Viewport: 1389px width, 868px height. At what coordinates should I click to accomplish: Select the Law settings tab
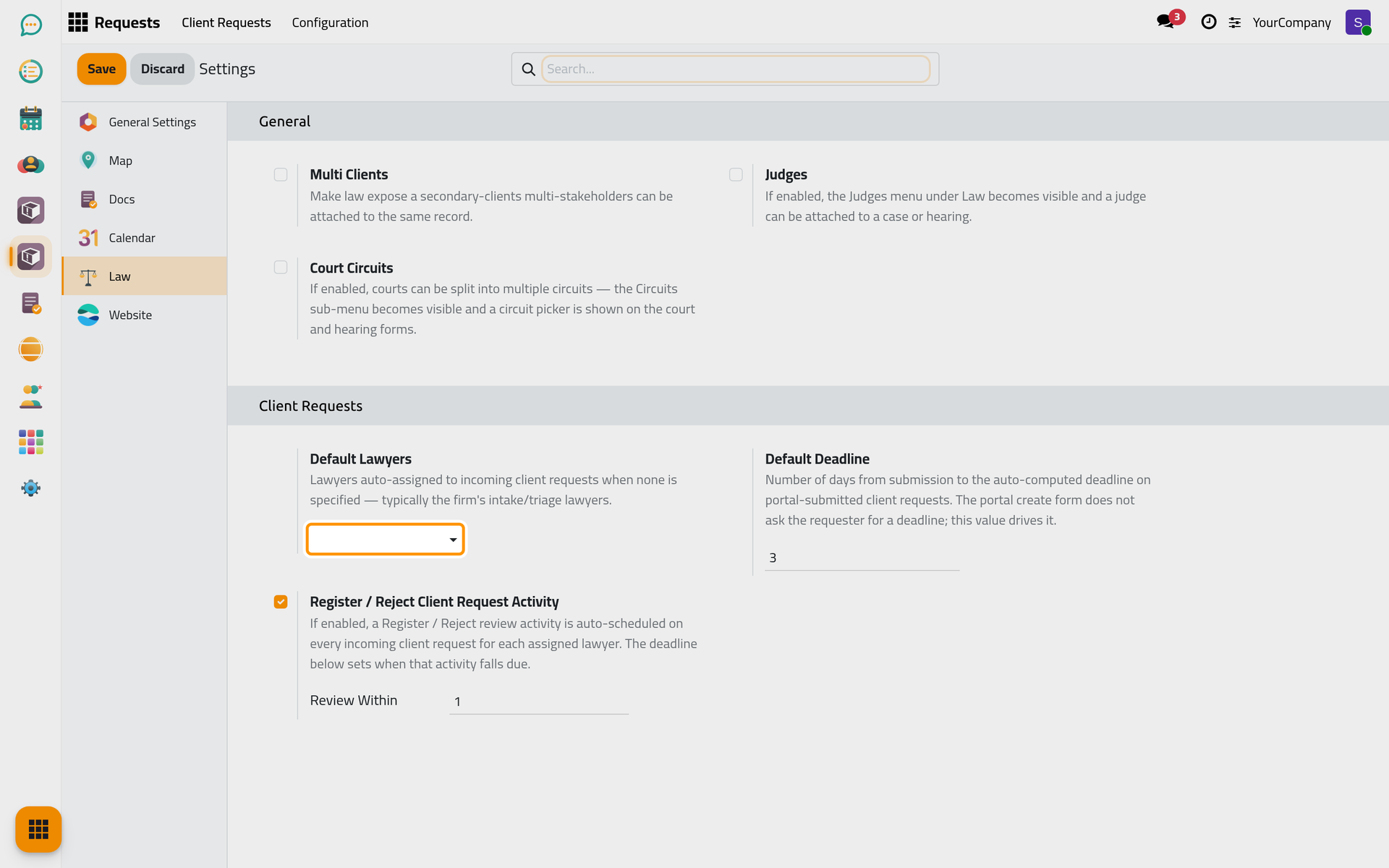145,276
